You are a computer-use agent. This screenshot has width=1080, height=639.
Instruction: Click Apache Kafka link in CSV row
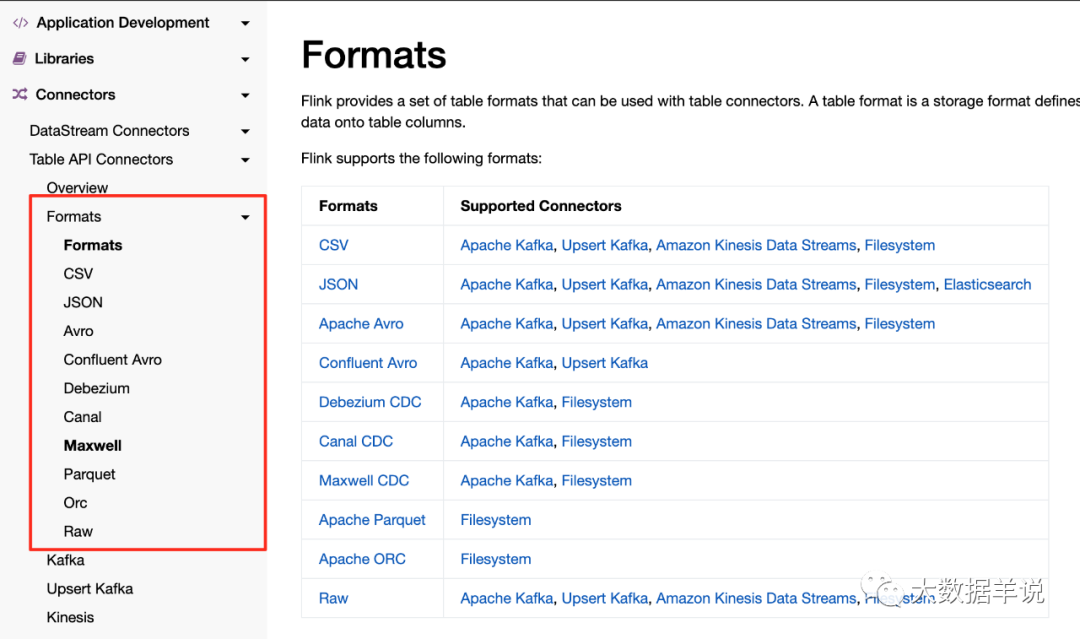point(506,245)
